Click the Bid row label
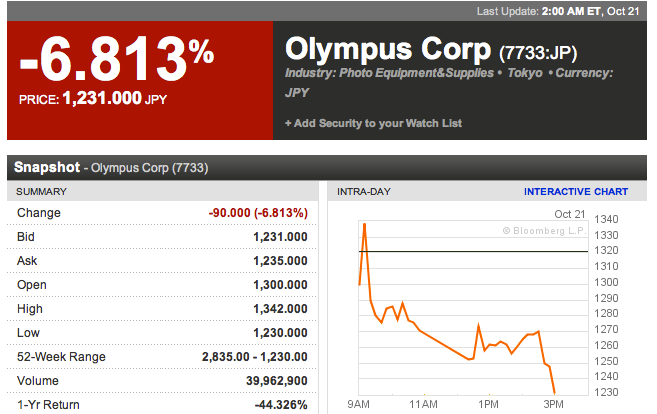The image size is (657, 414). tap(26, 237)
